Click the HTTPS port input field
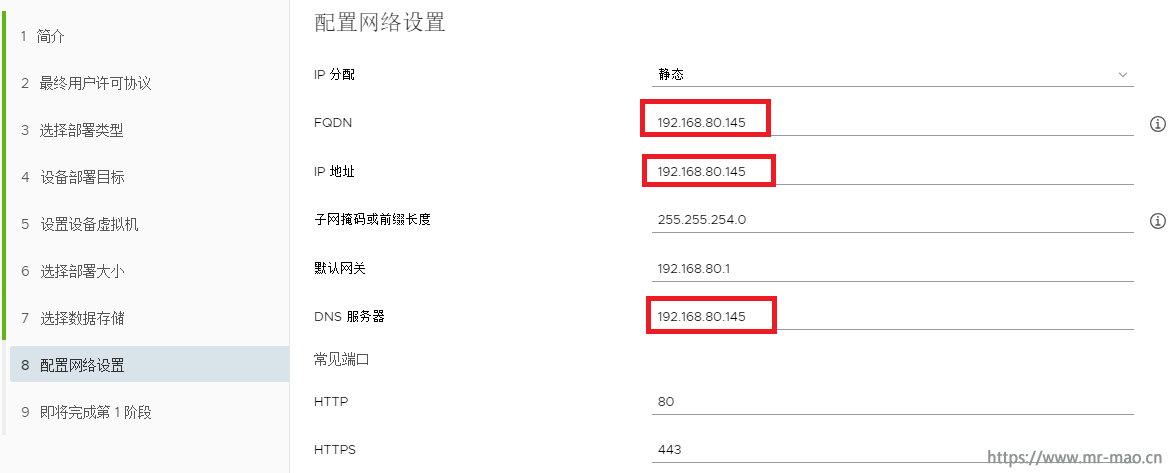This screenshot has height=473, width=1170. tap(892, 450)
